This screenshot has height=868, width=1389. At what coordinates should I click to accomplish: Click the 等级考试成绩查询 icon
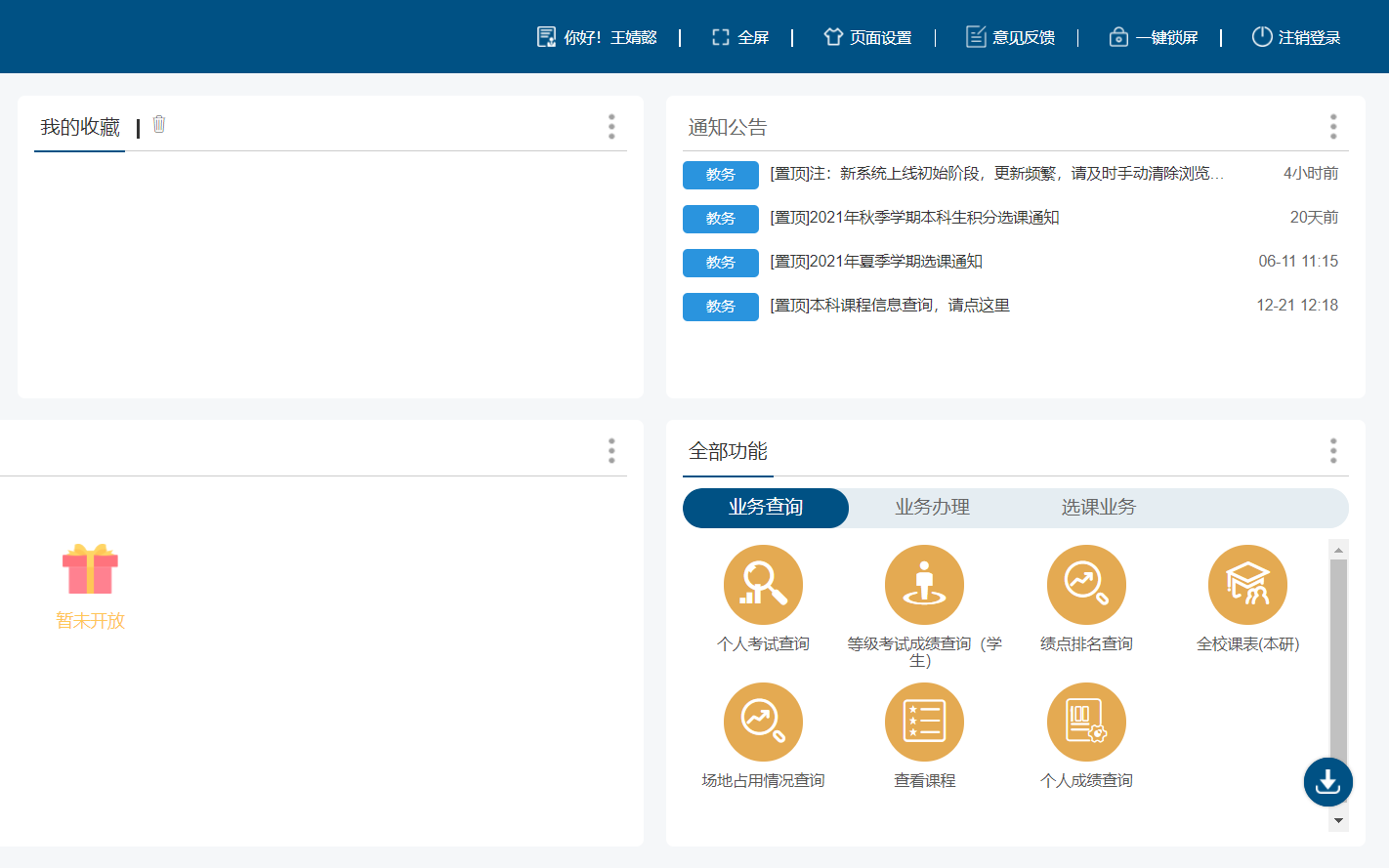point(924,585)
